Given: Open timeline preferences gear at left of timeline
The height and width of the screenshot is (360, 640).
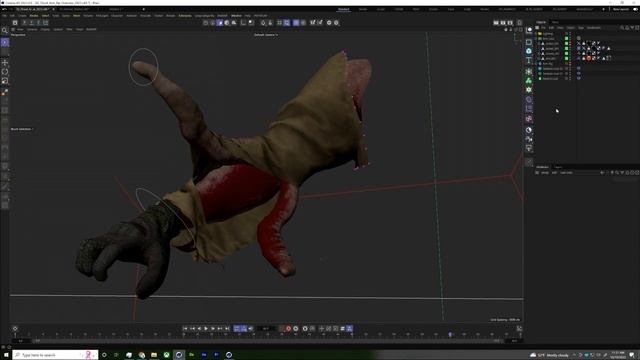Looking at the screenshot, I should (x=15, y=329).
